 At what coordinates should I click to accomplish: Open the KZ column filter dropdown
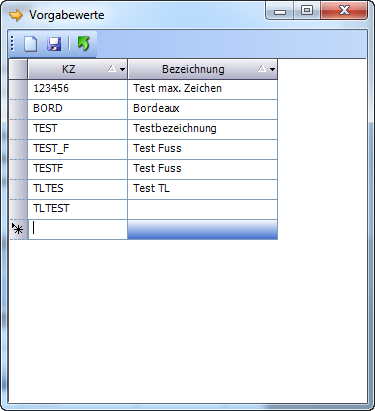[x=122, y=69]
